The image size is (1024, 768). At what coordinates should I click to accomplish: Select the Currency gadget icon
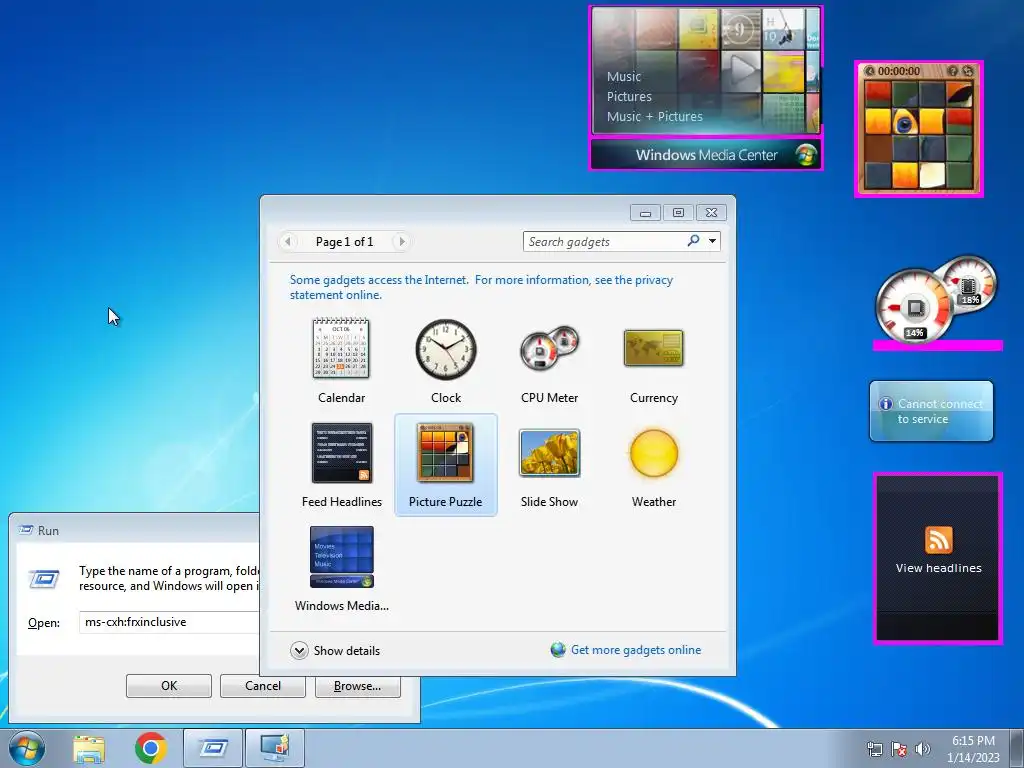(654, 348)
